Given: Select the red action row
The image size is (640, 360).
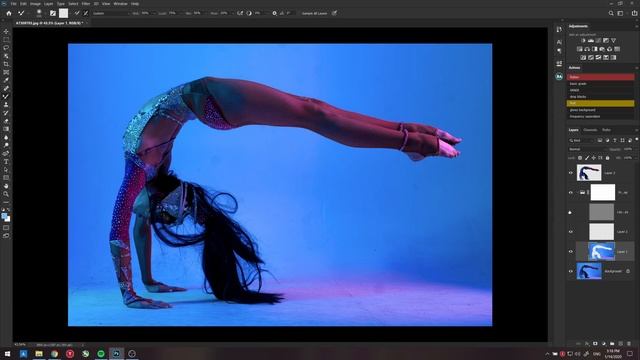Looking at the screenshot, I should (600, 77).
